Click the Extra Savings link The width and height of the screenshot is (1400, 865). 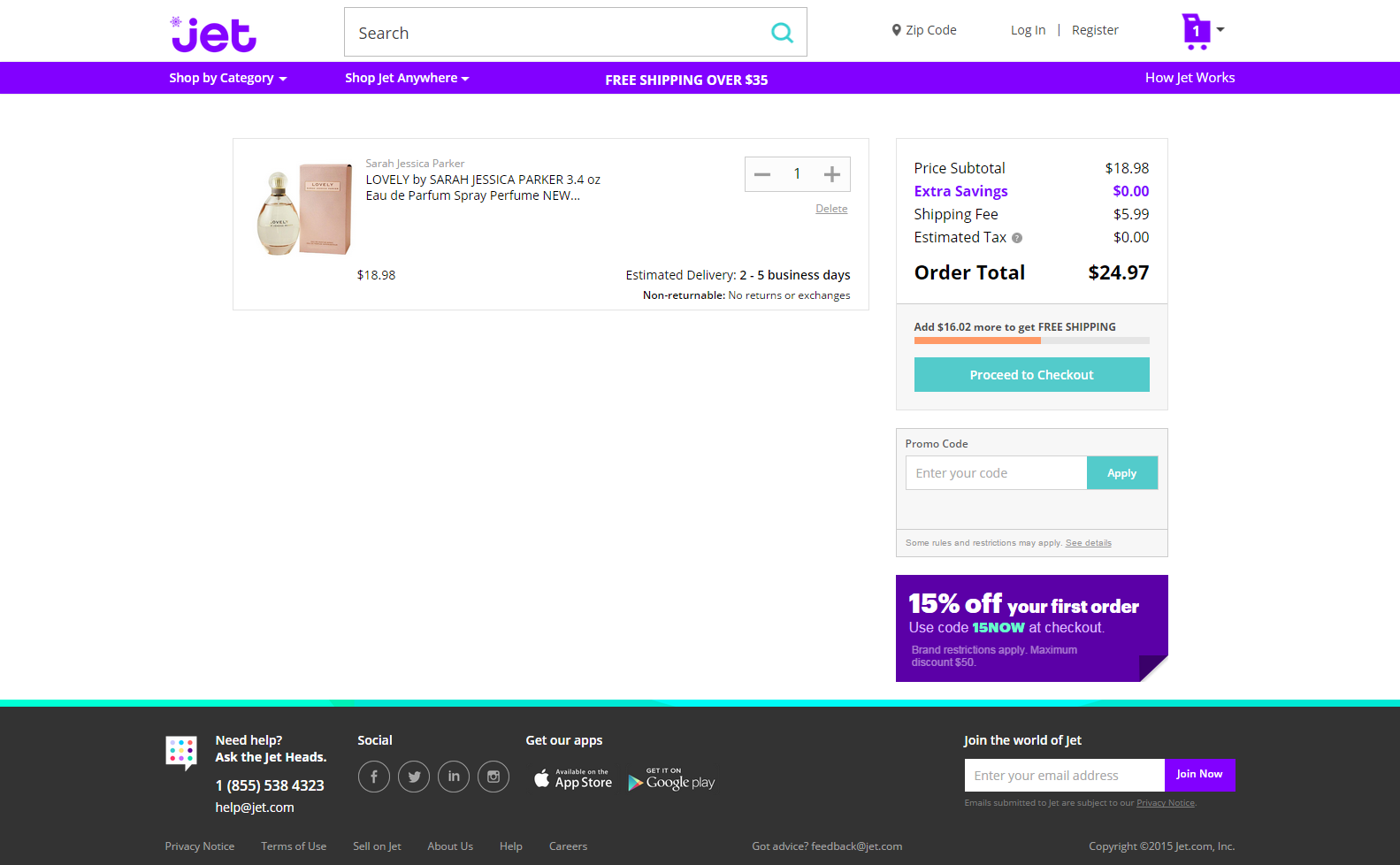click(x=960, y=191)
